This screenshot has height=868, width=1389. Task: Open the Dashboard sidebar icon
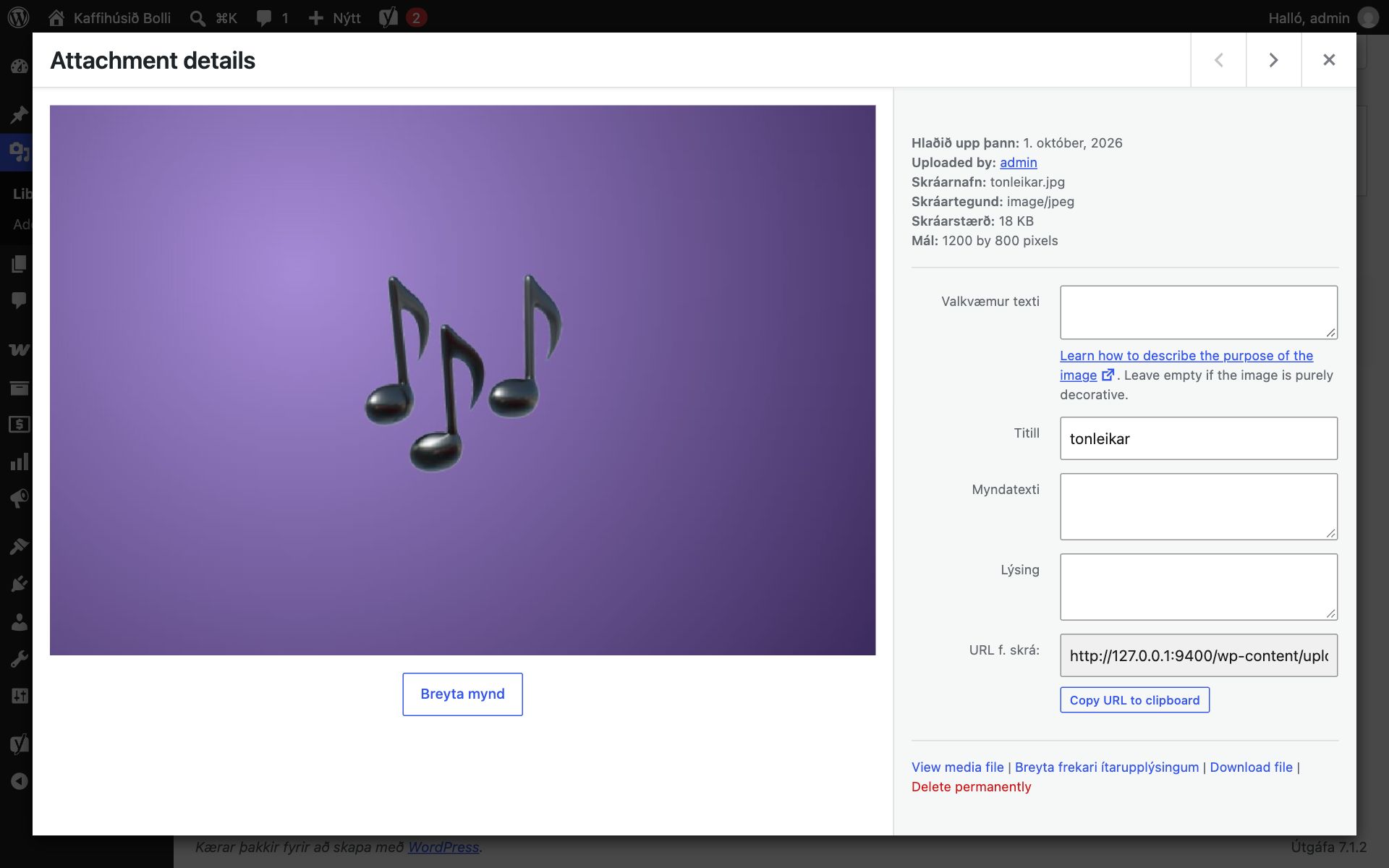(x=19, y=67)
